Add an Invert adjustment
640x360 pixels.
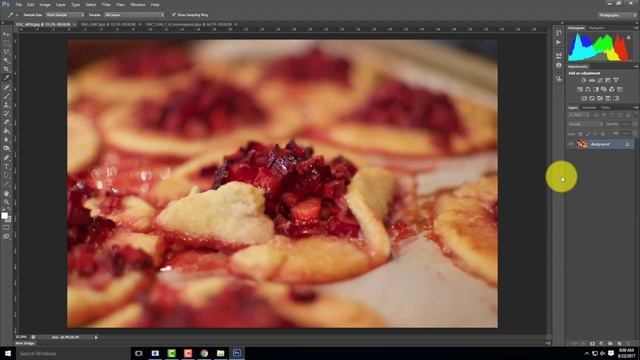[x=584, y=98]
